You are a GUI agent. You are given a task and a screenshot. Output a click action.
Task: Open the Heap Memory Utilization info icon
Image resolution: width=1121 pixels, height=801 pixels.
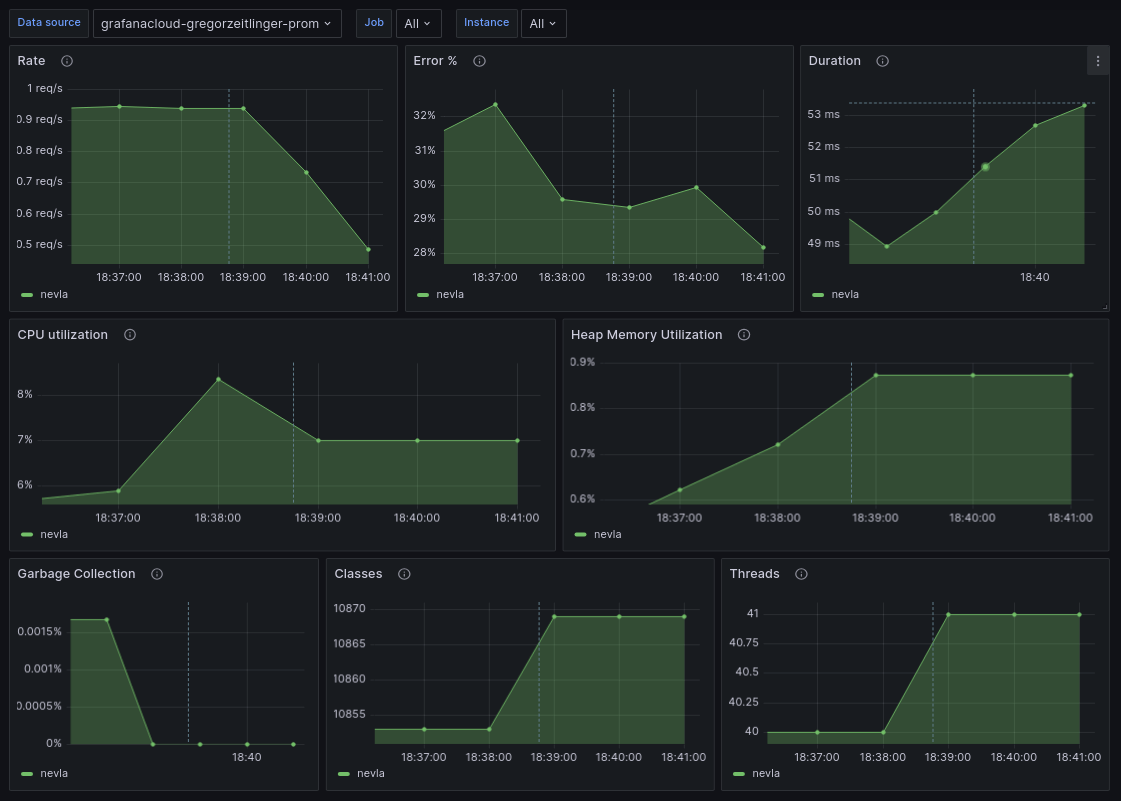click(x=744, y=335)
